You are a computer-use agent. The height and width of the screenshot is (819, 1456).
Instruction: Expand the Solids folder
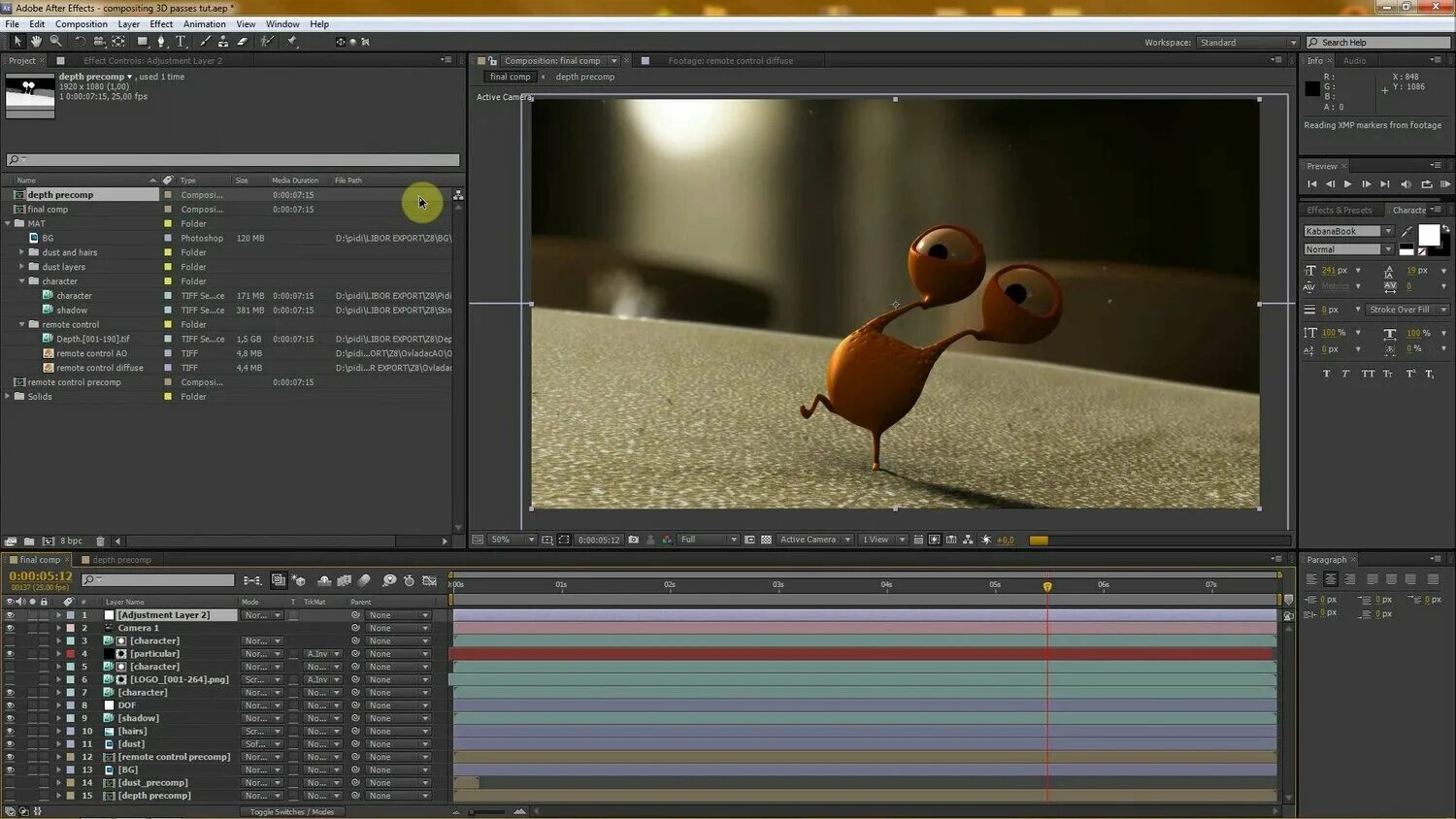(8, 396)
